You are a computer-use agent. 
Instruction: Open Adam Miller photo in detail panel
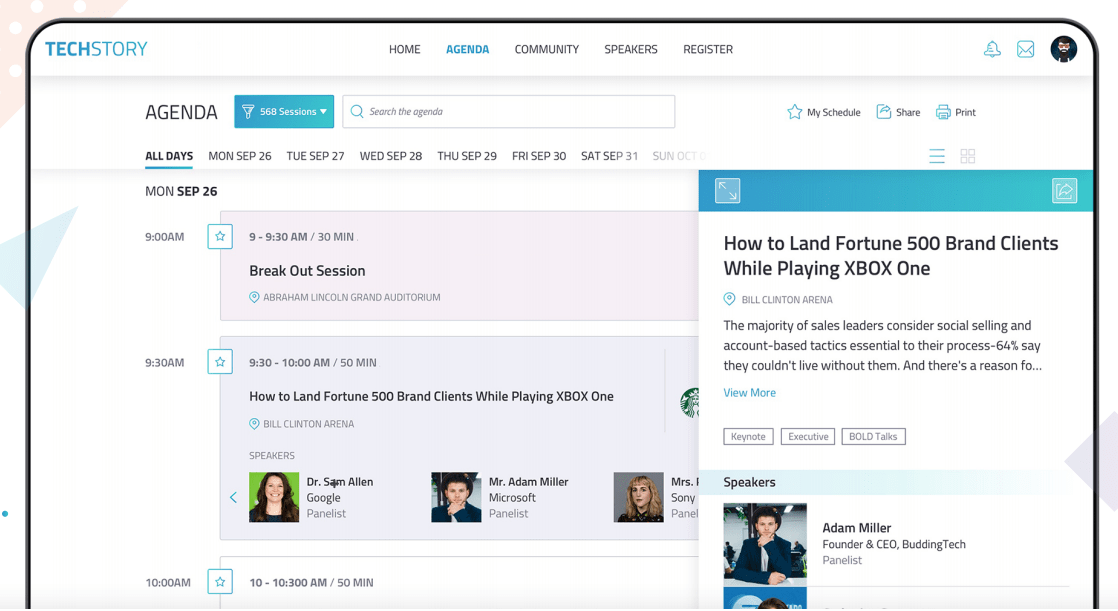[765, 544]
